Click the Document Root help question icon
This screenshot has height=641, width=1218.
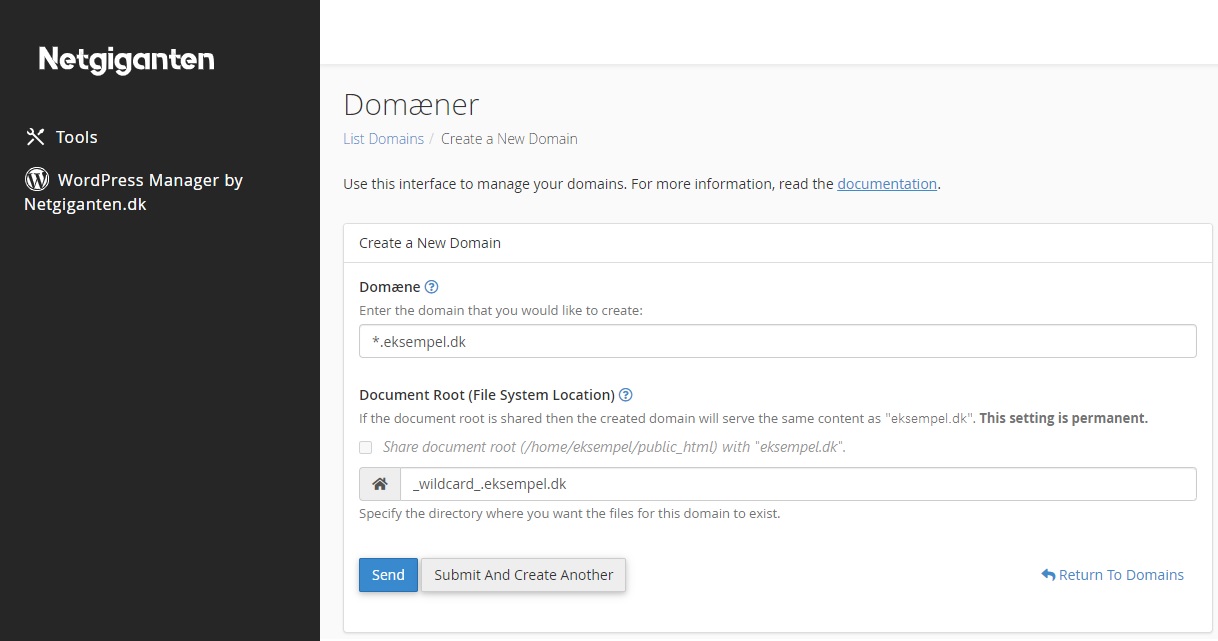pos(626,395)
